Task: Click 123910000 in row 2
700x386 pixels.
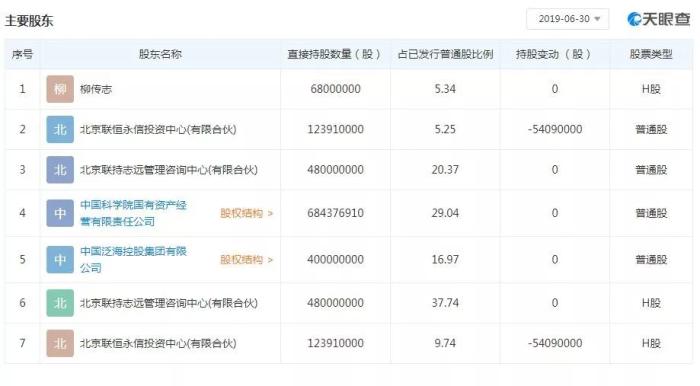Action: coord(335,129)
